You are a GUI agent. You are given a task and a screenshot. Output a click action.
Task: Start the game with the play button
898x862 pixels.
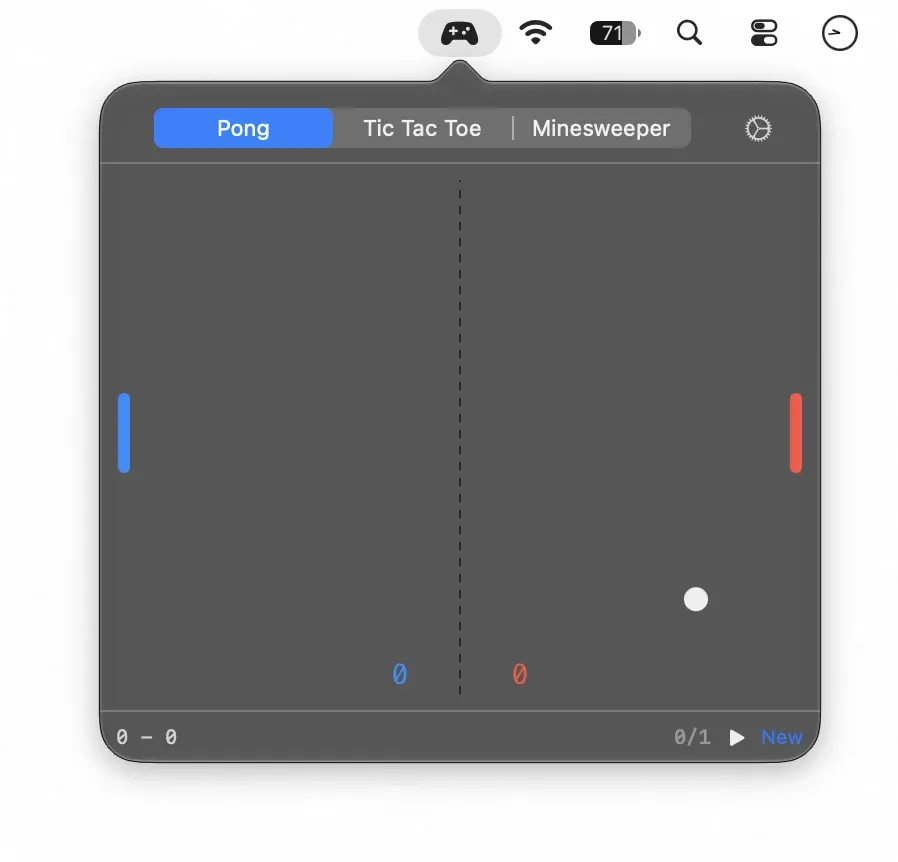coord(736,737)
